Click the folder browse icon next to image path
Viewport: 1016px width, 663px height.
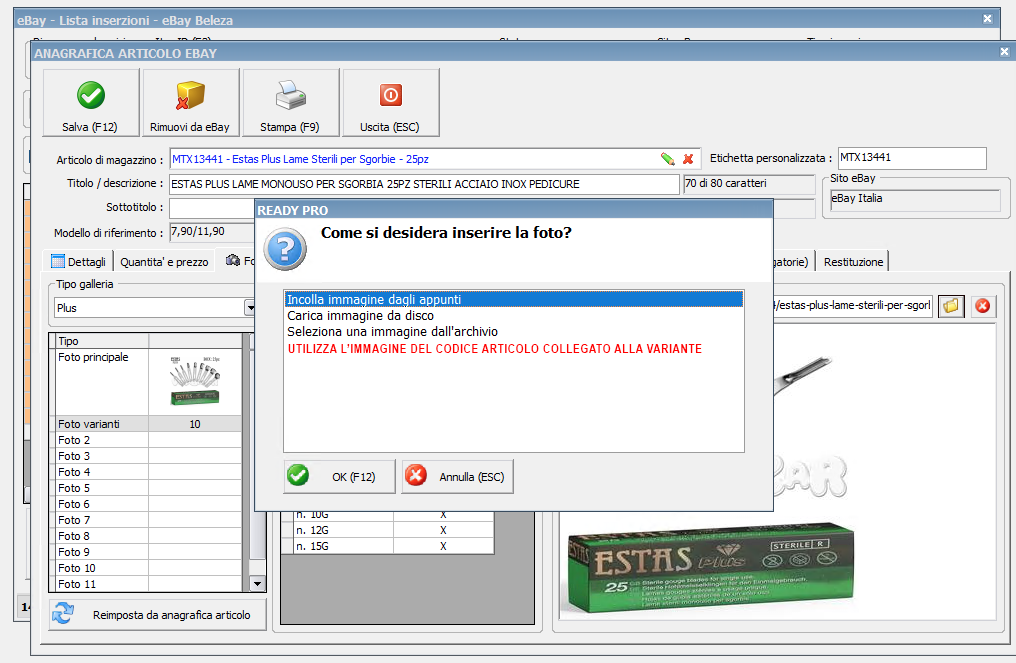[x=951, y=305]
